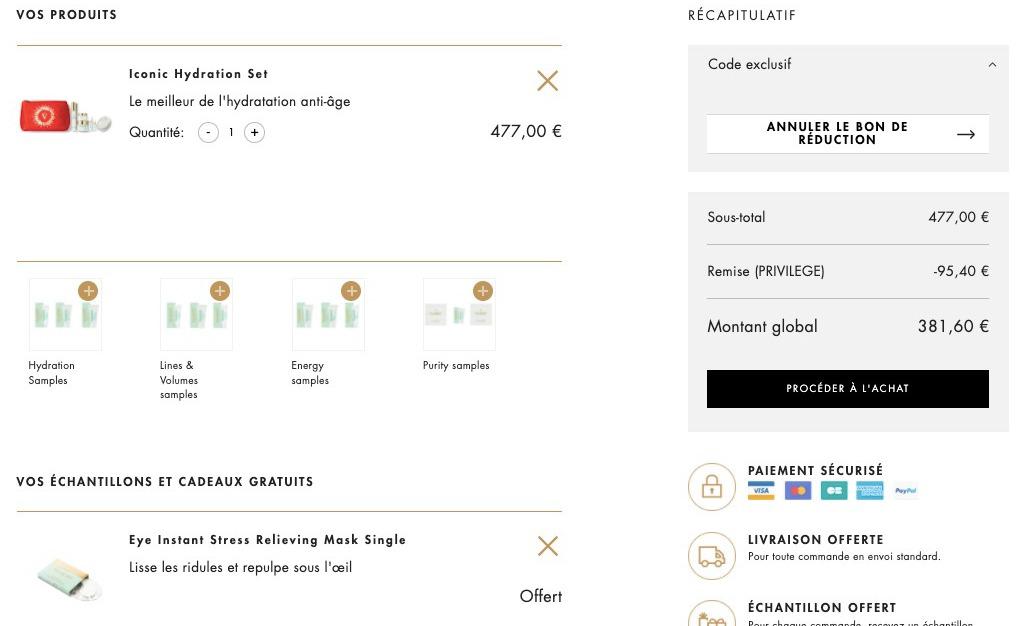Add Purity samples with plus icon
Screen dimensions: 1036x626
pyautogui.click(x=483, y=291)
